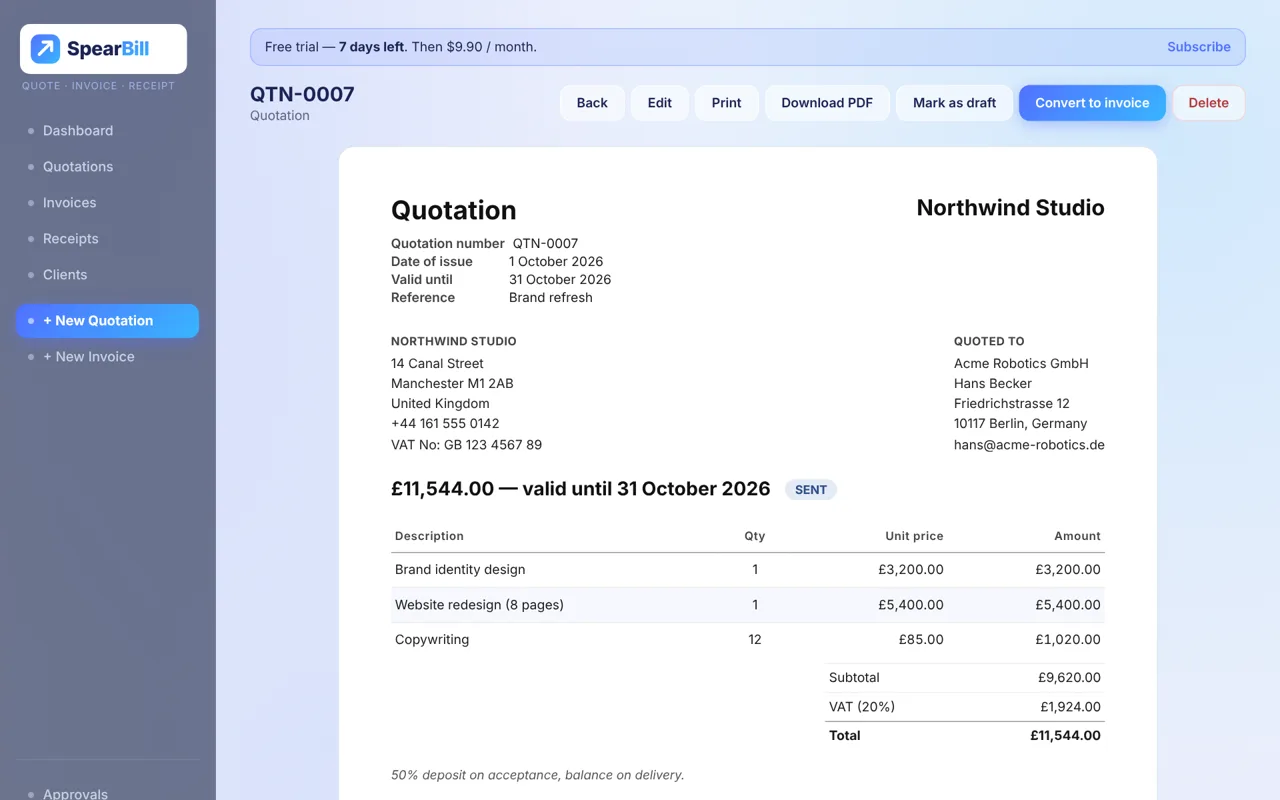Click the £1,020.00 amount cell

click(1068, 640)
